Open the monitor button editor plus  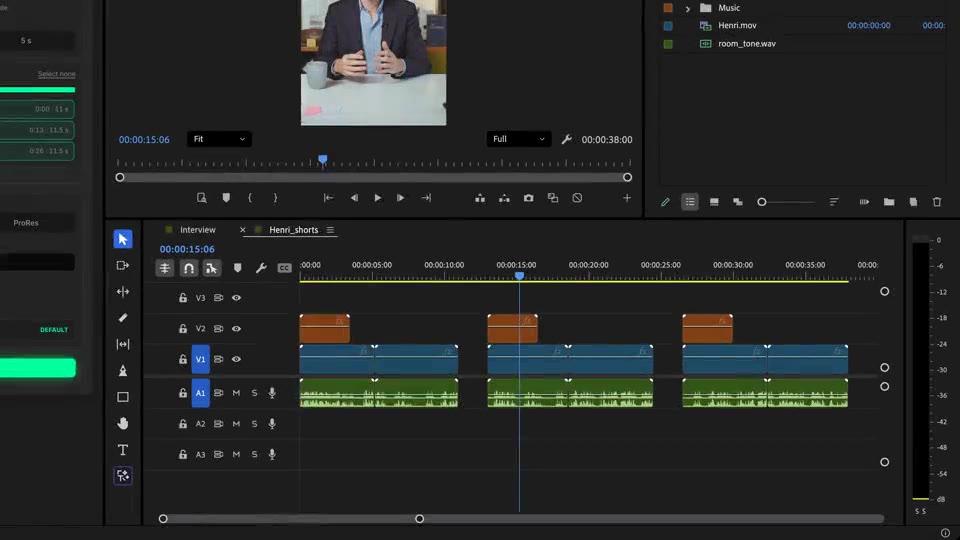point(626,198)
